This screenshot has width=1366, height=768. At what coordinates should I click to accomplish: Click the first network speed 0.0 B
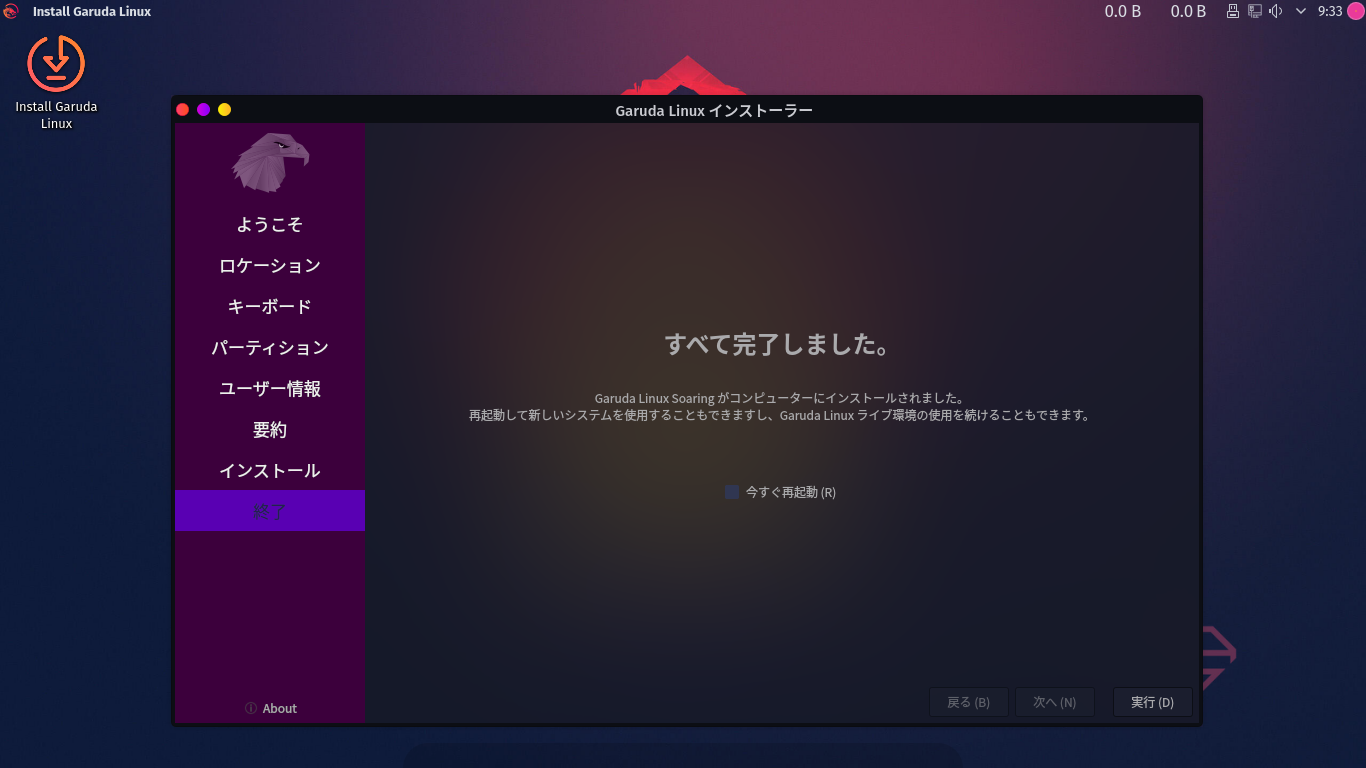click(x=1123, y=12)
